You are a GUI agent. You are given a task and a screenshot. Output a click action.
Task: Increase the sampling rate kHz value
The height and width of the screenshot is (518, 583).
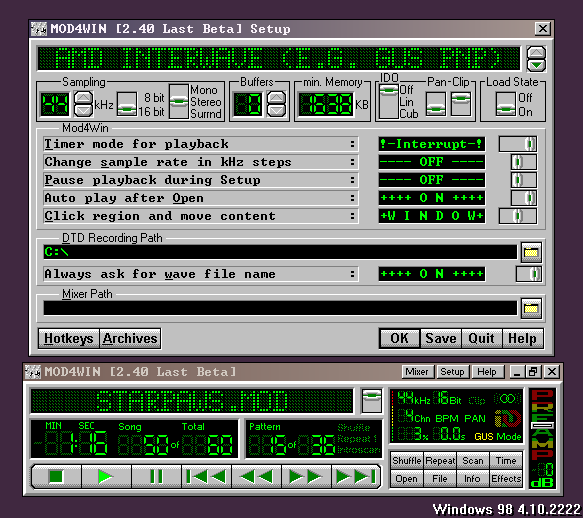coord(83,98)
